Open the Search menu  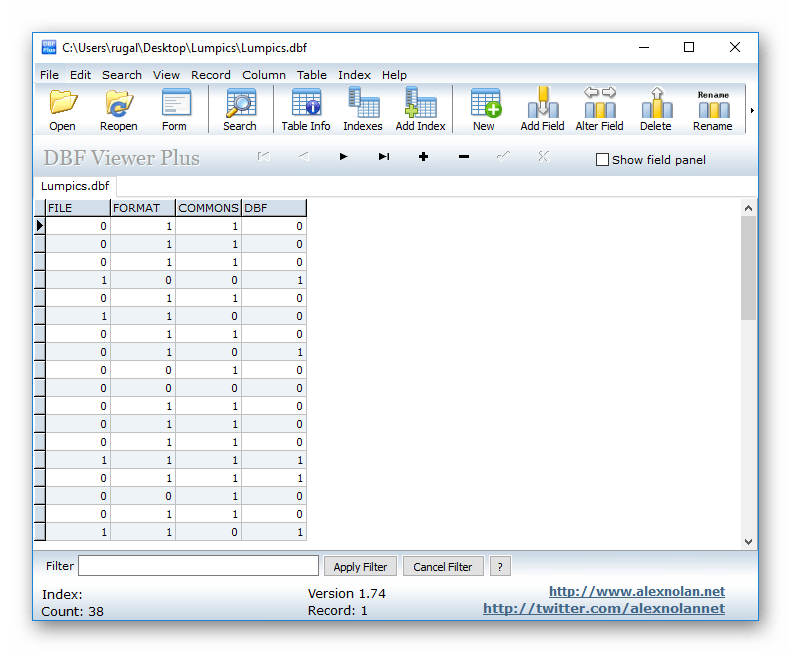tap(122, 75)
